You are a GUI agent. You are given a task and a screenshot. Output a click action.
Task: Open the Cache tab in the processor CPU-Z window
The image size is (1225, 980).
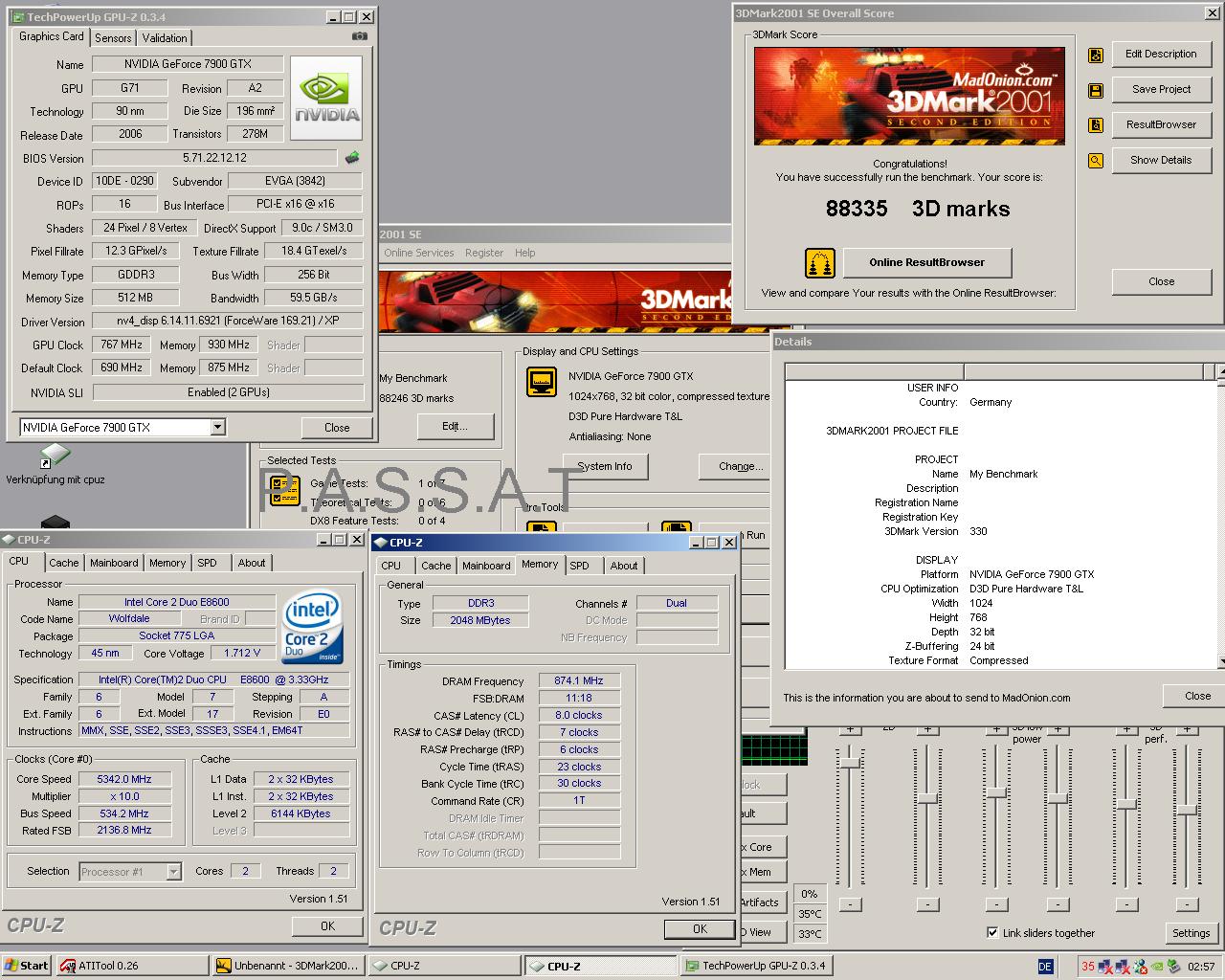click(64, 563)
